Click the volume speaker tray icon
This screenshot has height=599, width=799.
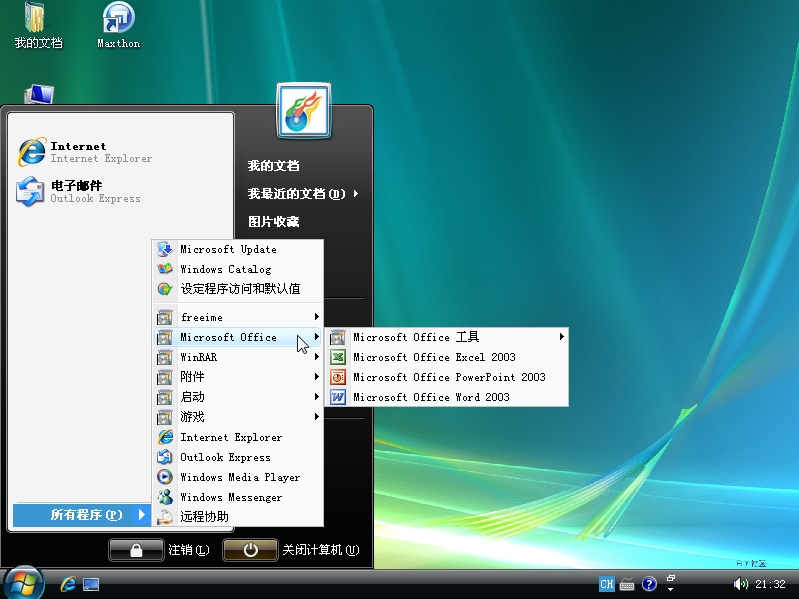740,584
